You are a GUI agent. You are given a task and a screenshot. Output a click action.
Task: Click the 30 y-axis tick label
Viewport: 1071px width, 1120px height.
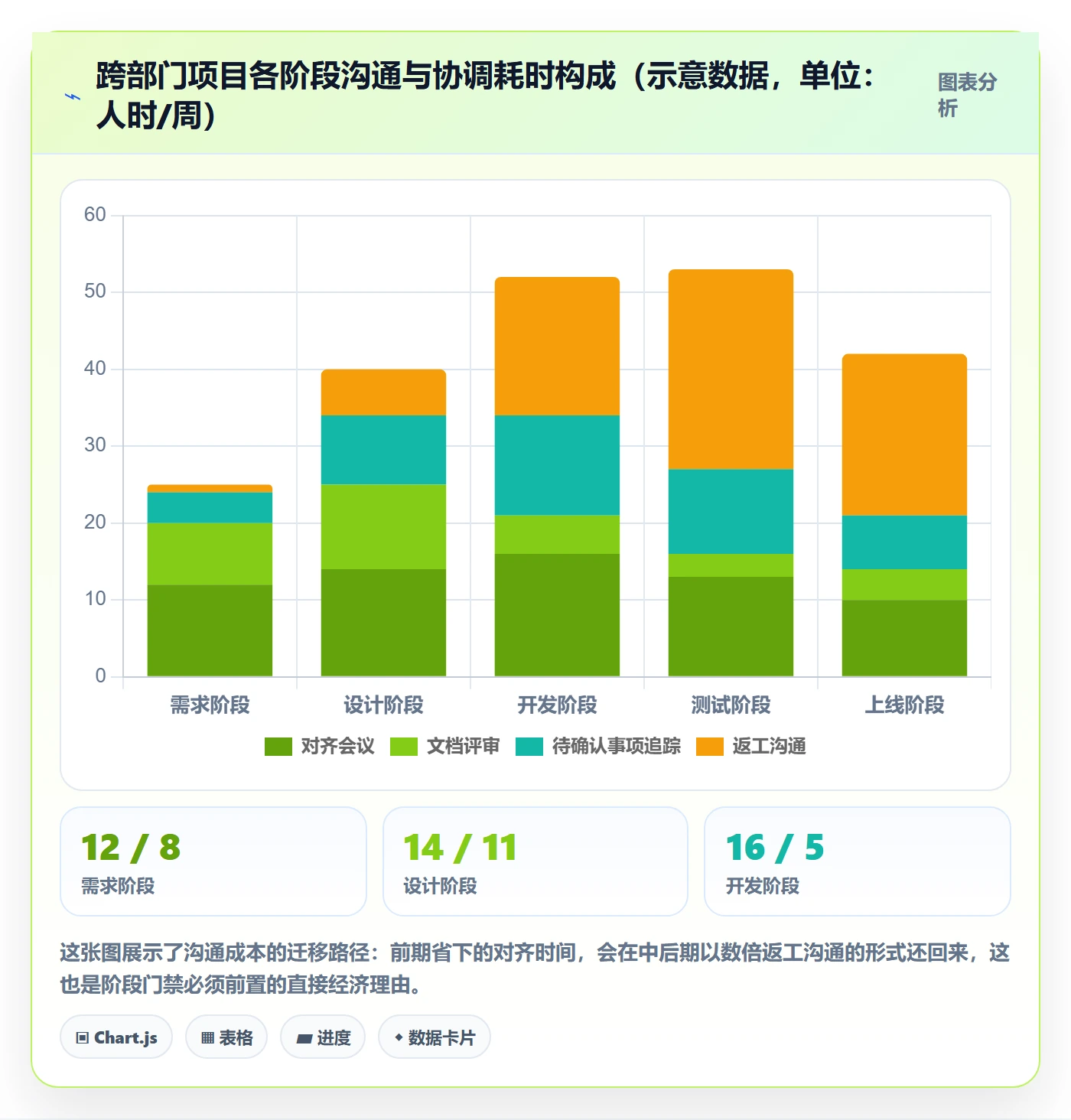(95, 445)
